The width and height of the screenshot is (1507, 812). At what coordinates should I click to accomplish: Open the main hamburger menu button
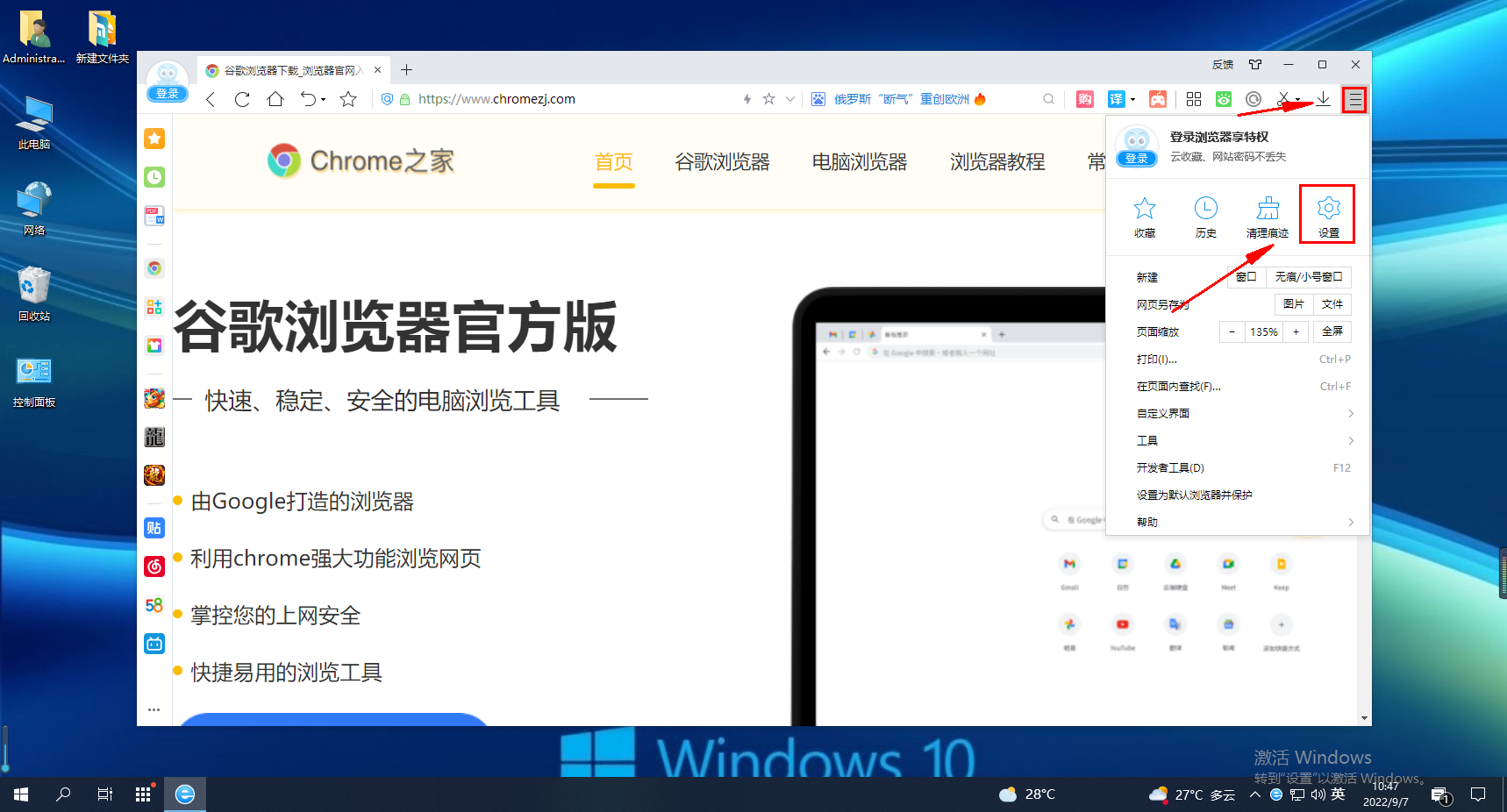(1355, 99)
